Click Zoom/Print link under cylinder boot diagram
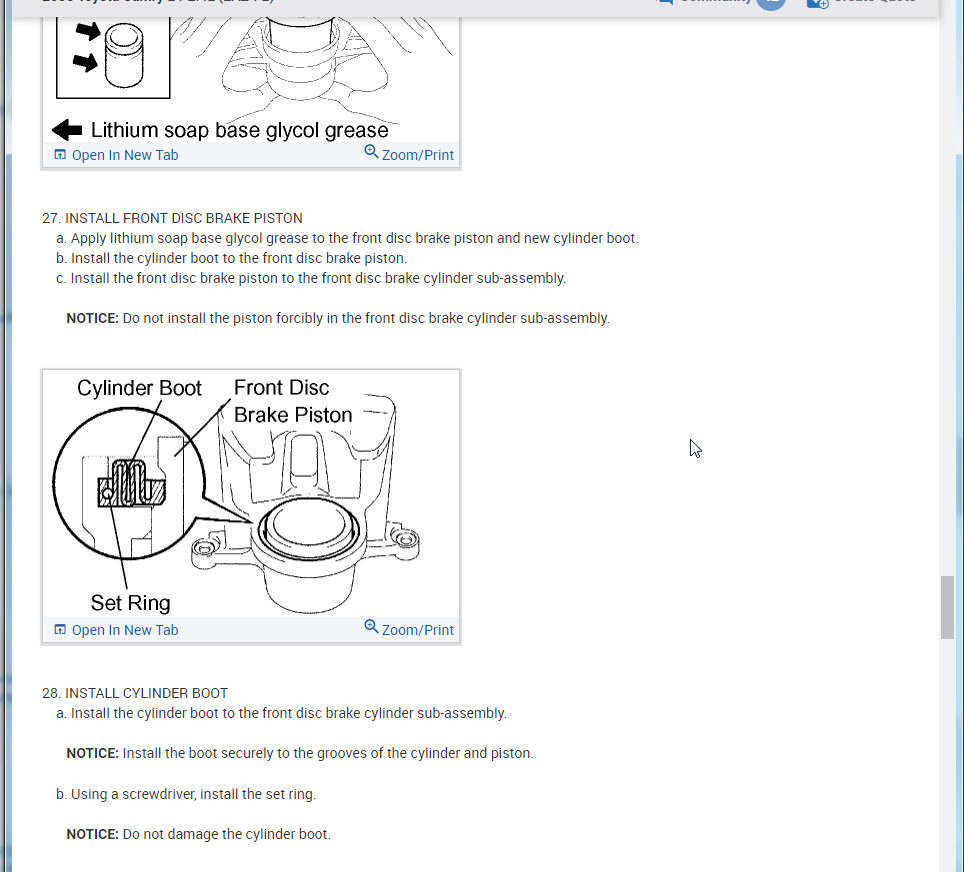The width and height of the screenshot is (964, 872). [417, 630]
